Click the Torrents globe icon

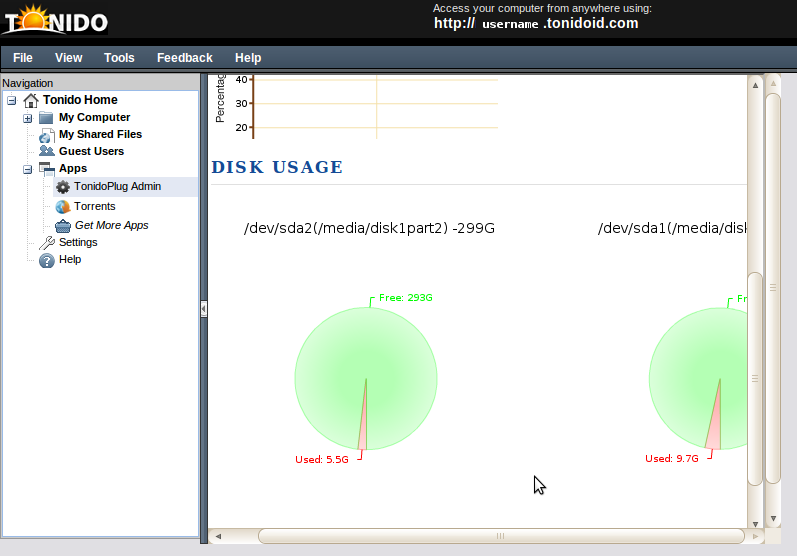pos(63,207)
